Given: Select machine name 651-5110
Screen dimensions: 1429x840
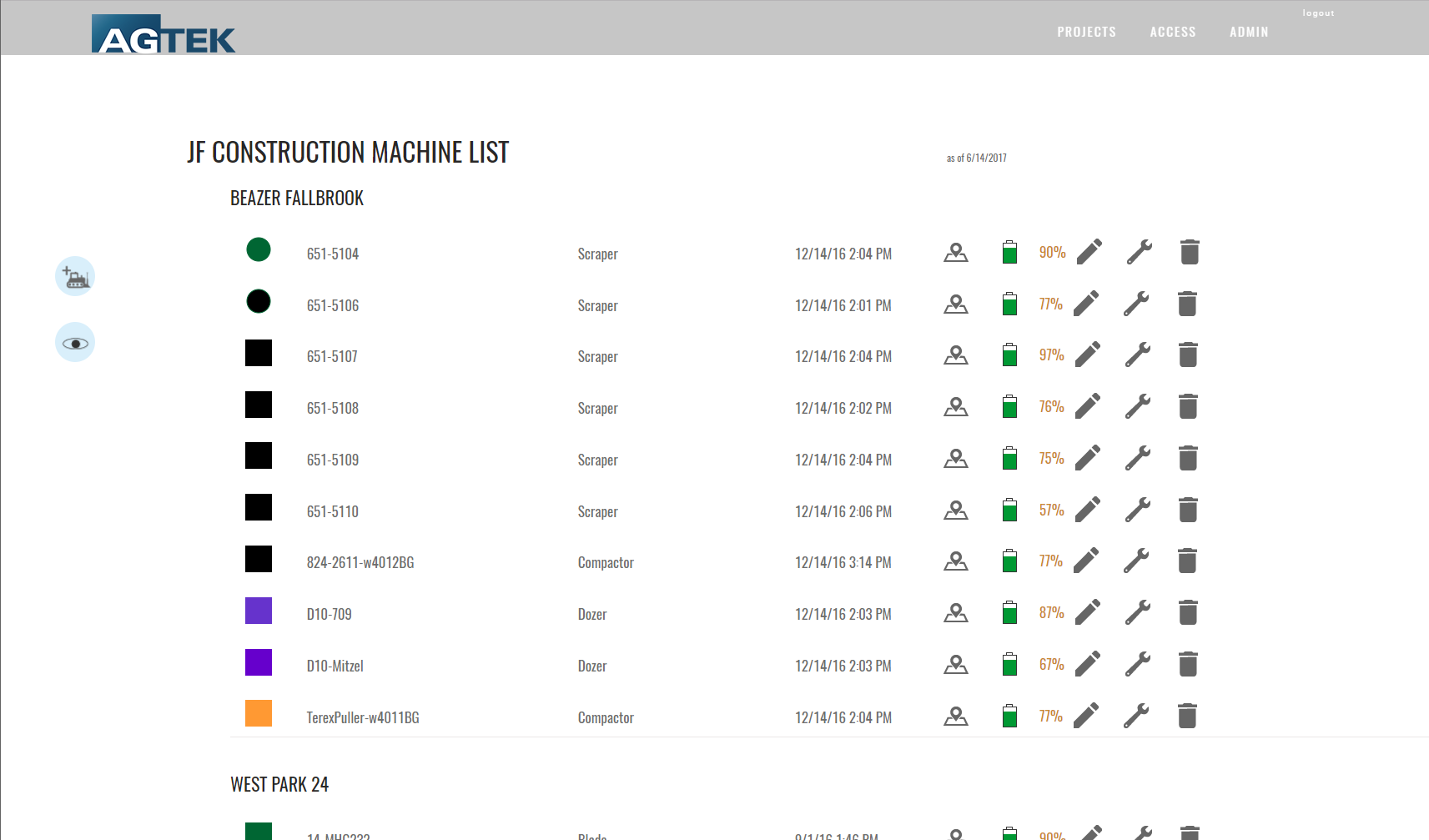Looking at the screenshot, I should point(333,511).
